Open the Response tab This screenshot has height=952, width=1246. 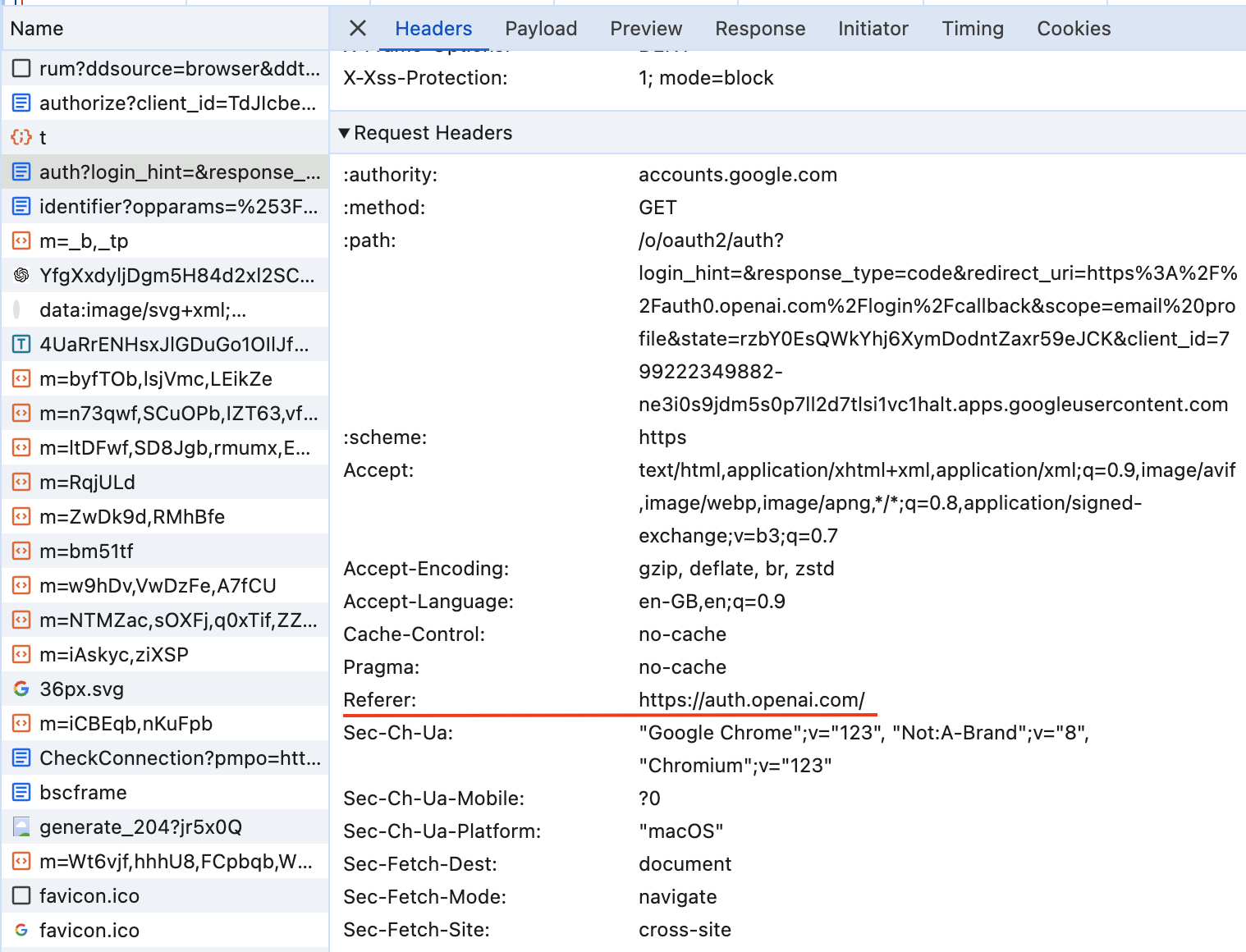[760, 29]
